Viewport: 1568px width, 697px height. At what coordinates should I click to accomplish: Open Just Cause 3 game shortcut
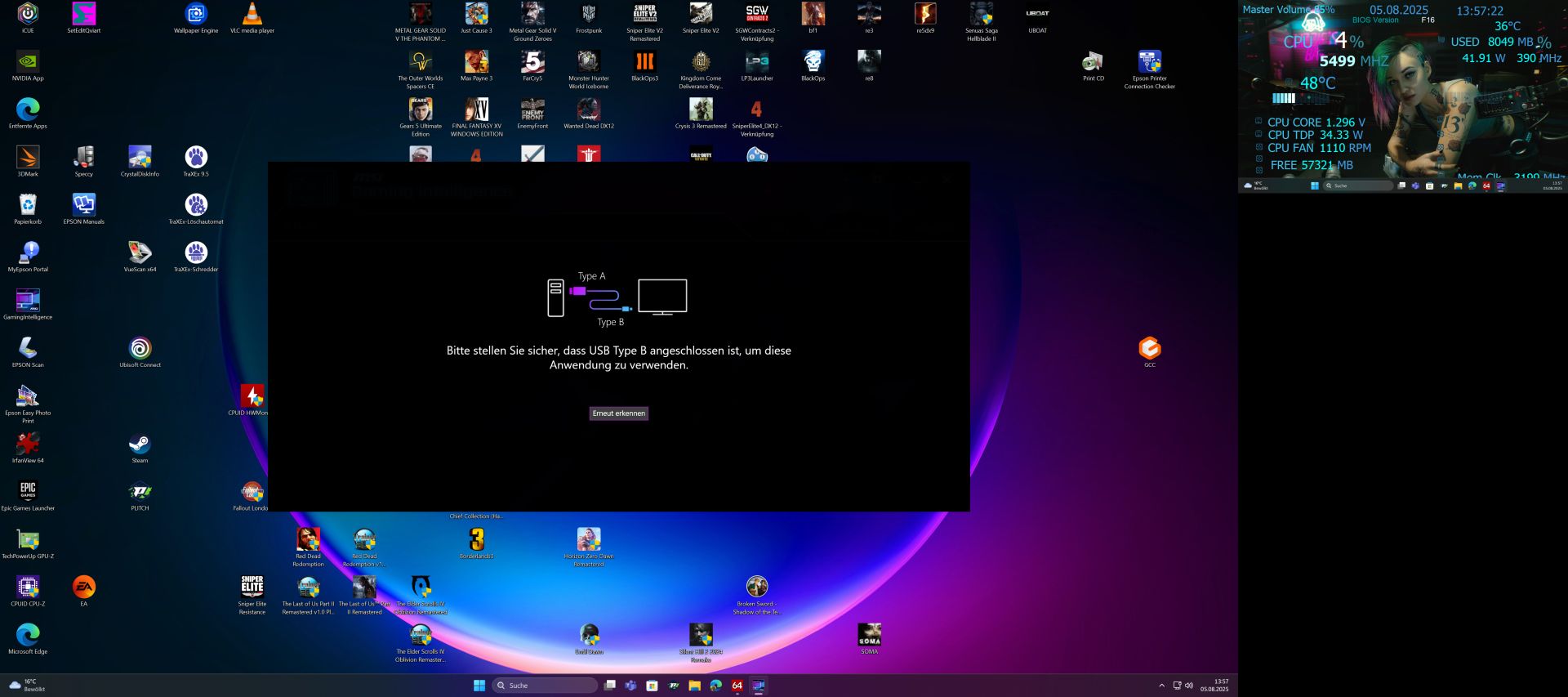[477, 18]
